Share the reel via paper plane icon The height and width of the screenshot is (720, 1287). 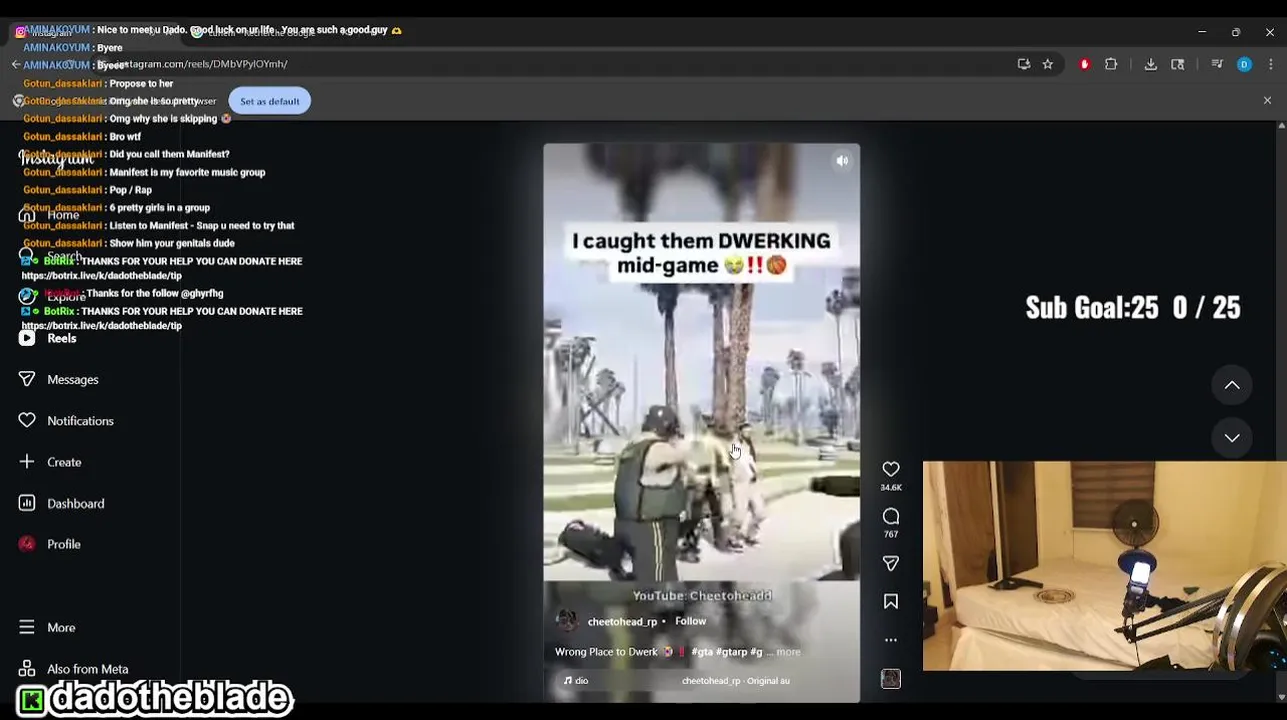point(890,564)
